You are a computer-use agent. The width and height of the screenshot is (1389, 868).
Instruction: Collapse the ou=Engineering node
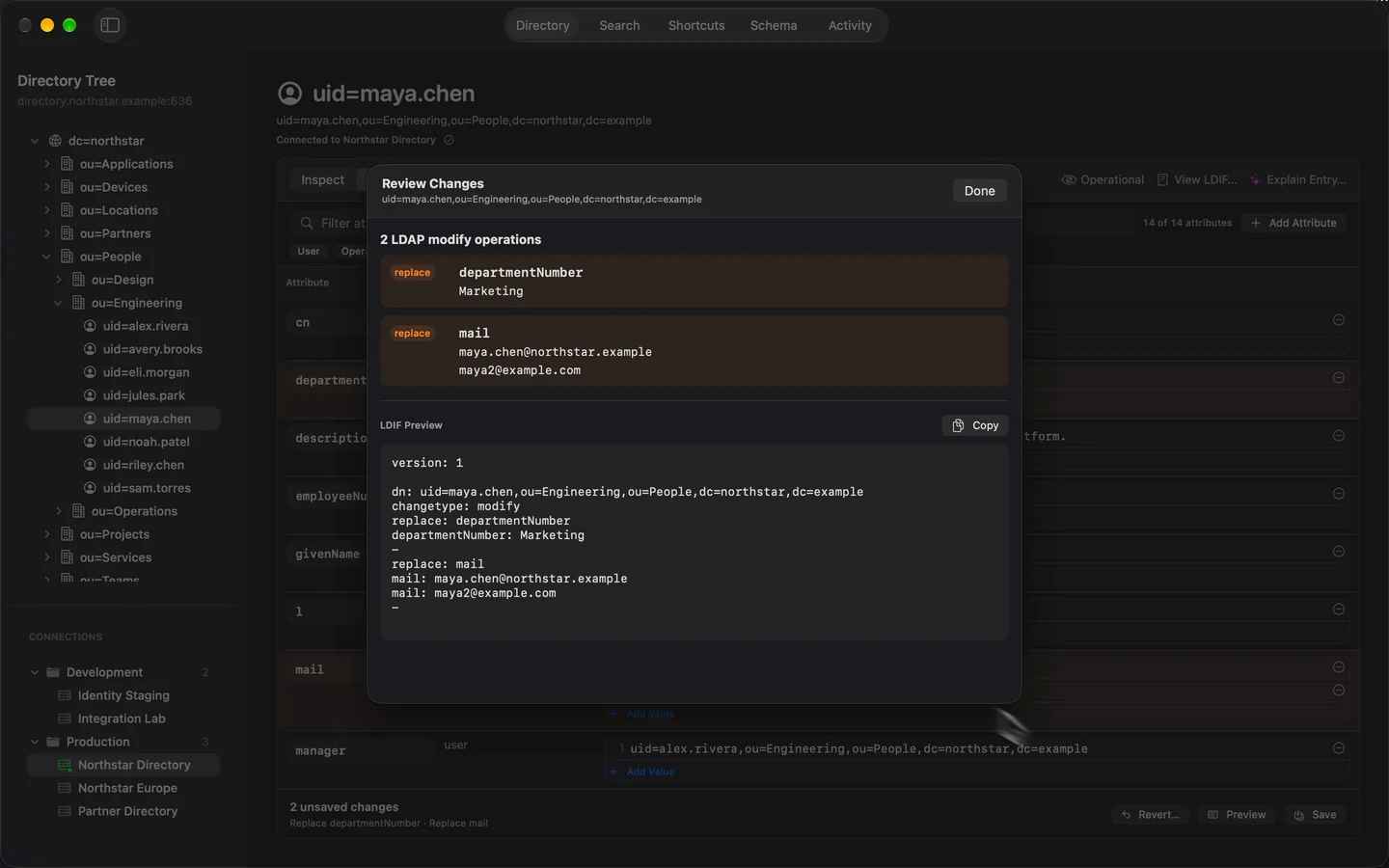click(58, 303)
